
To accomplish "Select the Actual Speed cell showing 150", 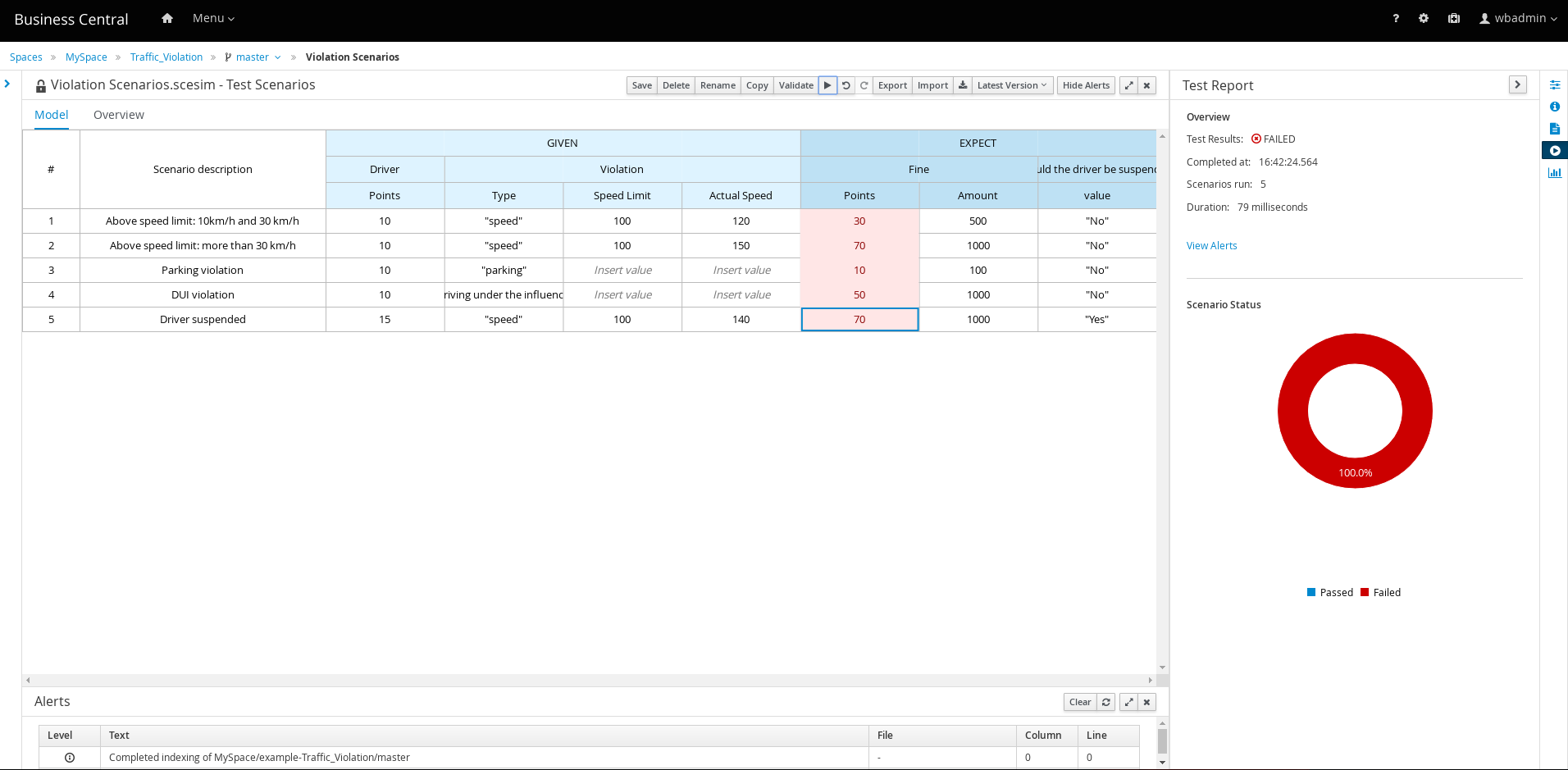I will [741, 246].
